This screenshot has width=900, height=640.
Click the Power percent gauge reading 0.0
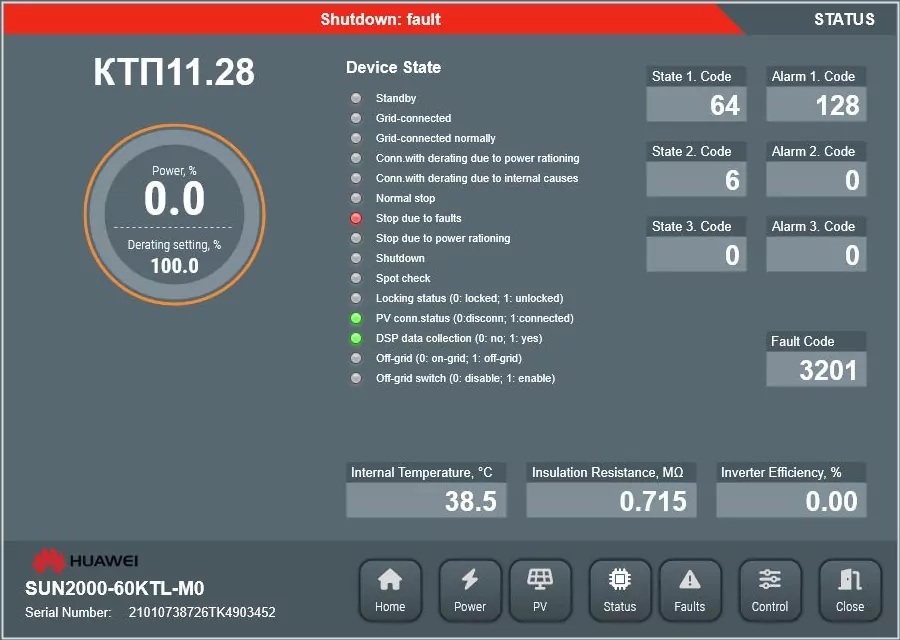coord(174,198)
